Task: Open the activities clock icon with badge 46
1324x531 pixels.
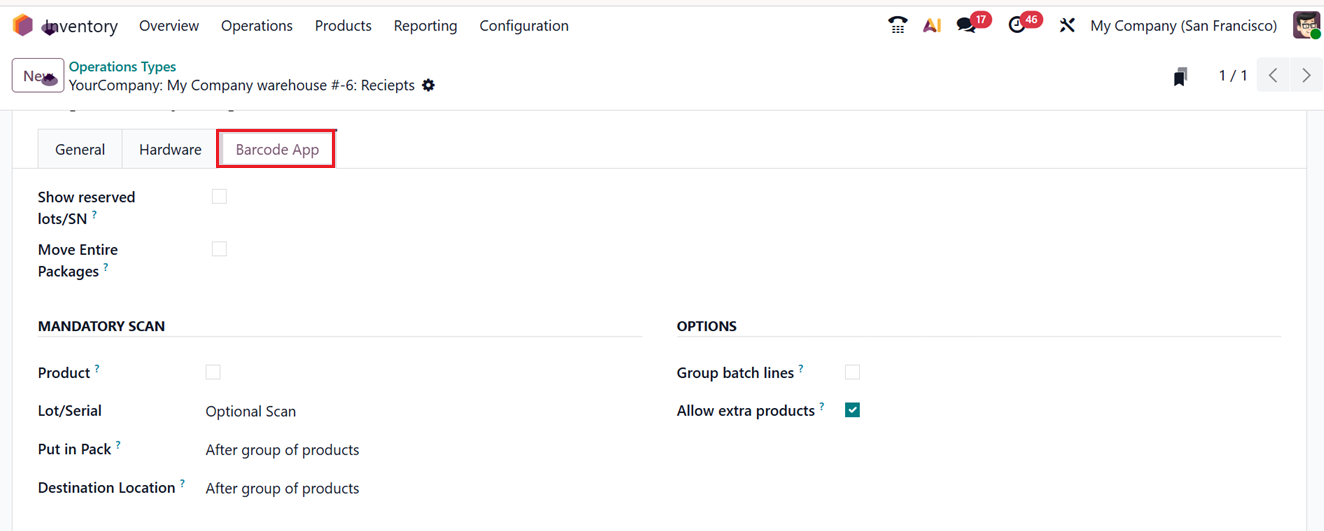Action: click(1018, 25)
